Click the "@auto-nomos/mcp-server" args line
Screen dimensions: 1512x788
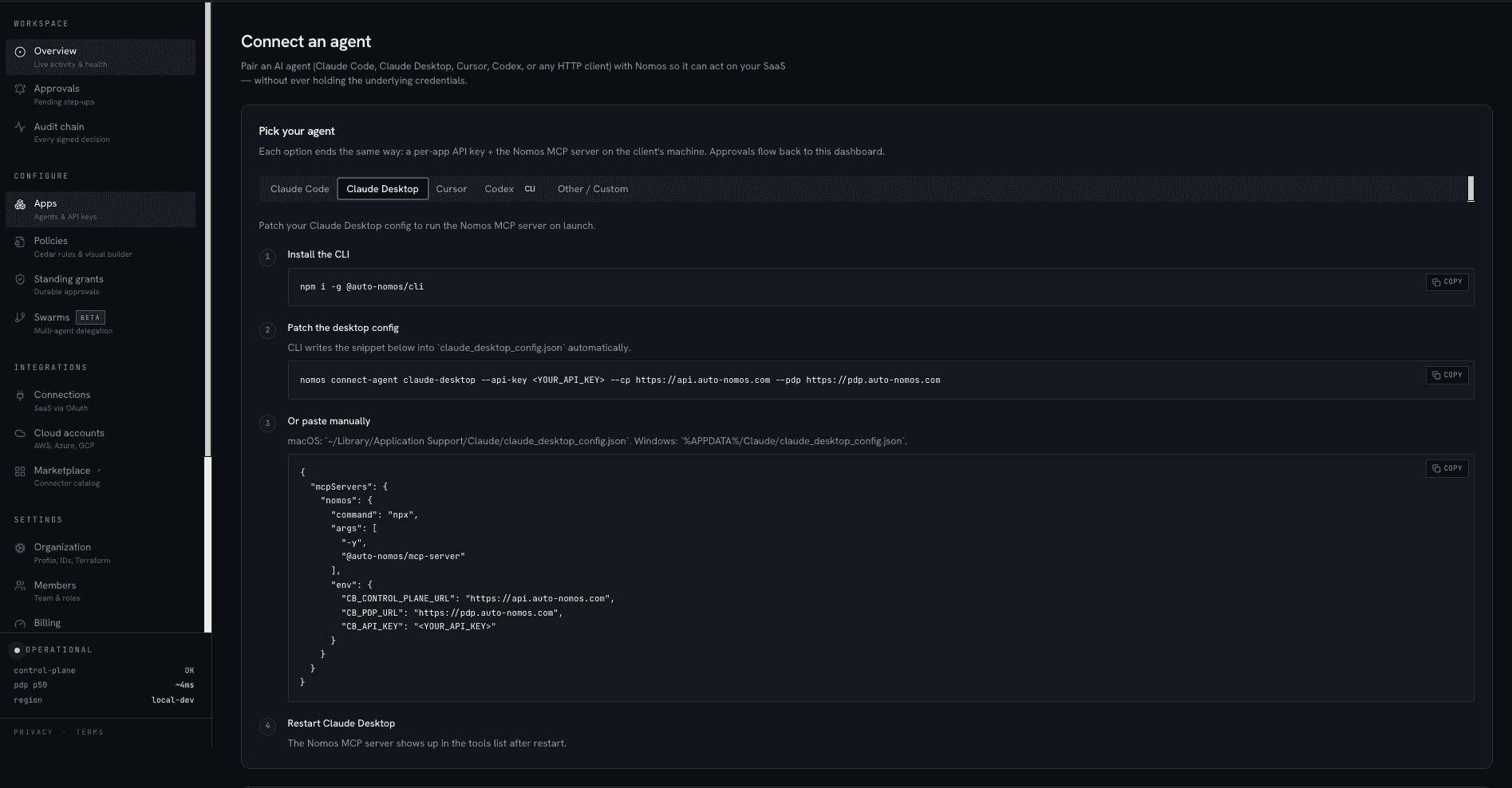(x=403, y=557)
